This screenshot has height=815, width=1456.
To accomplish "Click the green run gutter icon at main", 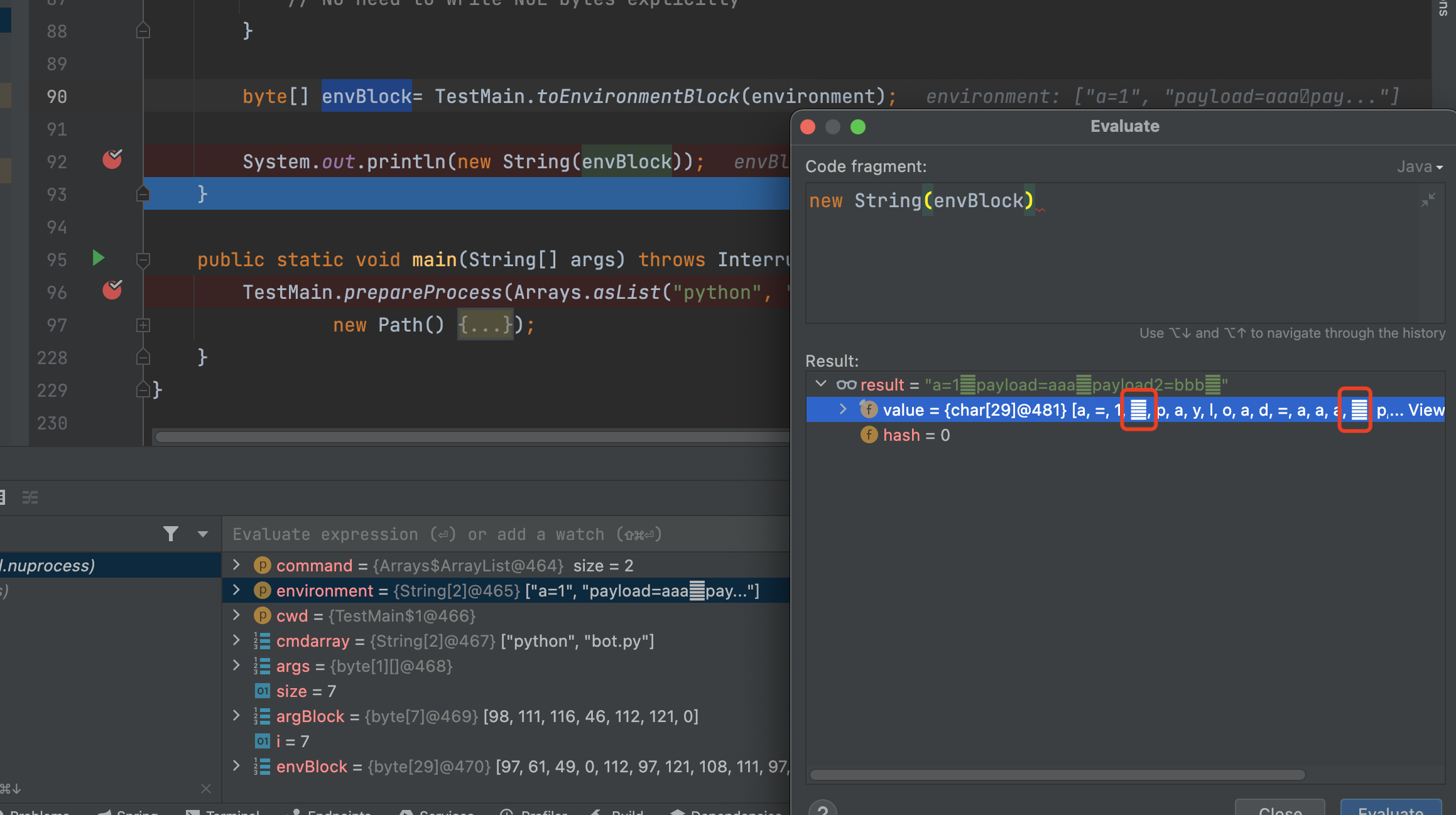I will 98,258.
